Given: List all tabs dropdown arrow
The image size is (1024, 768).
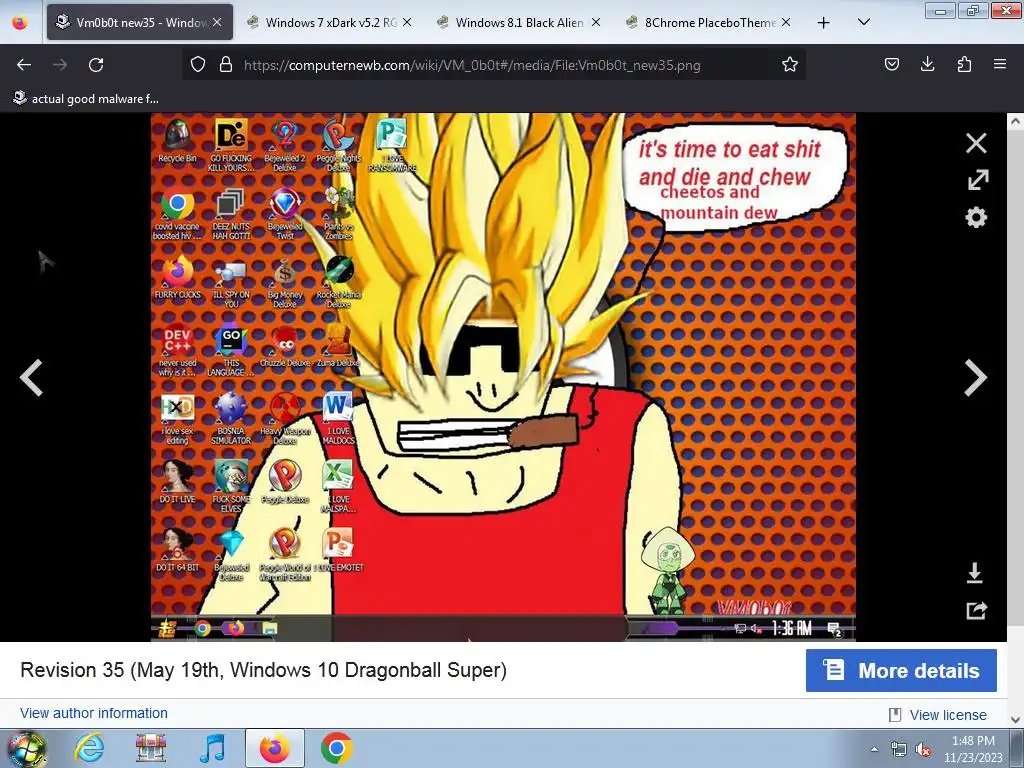Looking at the screenshot, I should click(x=863, y=22).
